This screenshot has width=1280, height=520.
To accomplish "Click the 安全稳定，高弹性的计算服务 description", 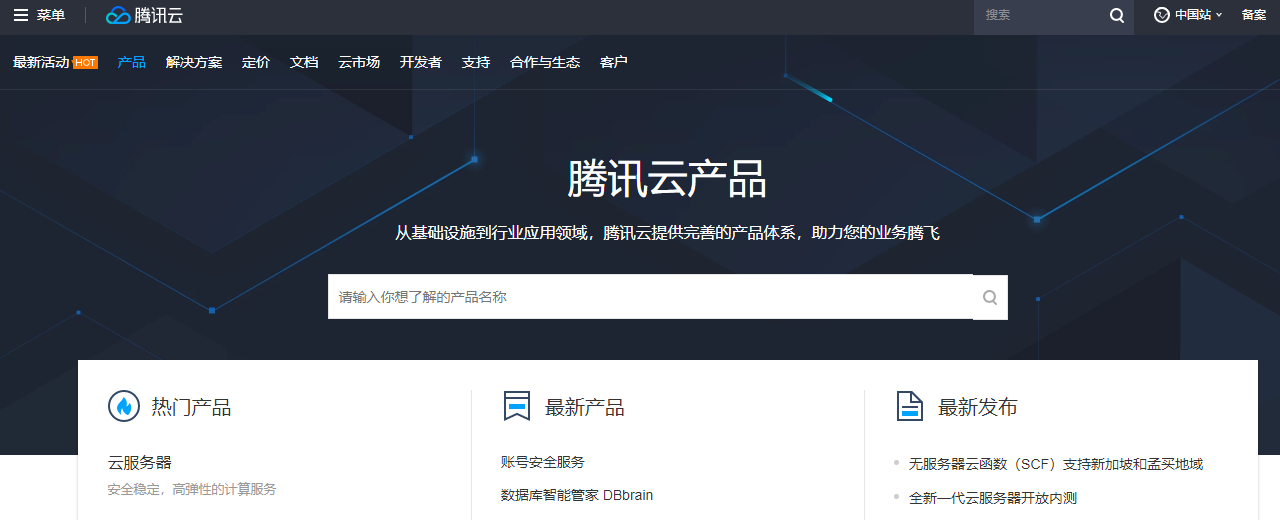I will coord(192,490).
